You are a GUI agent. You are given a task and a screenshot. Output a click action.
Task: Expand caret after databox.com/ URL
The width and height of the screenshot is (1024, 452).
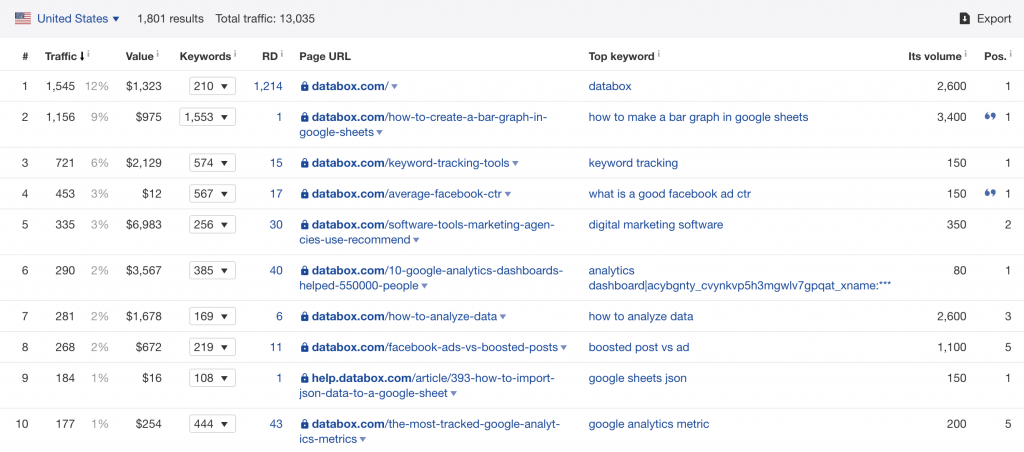coord(394,87)
